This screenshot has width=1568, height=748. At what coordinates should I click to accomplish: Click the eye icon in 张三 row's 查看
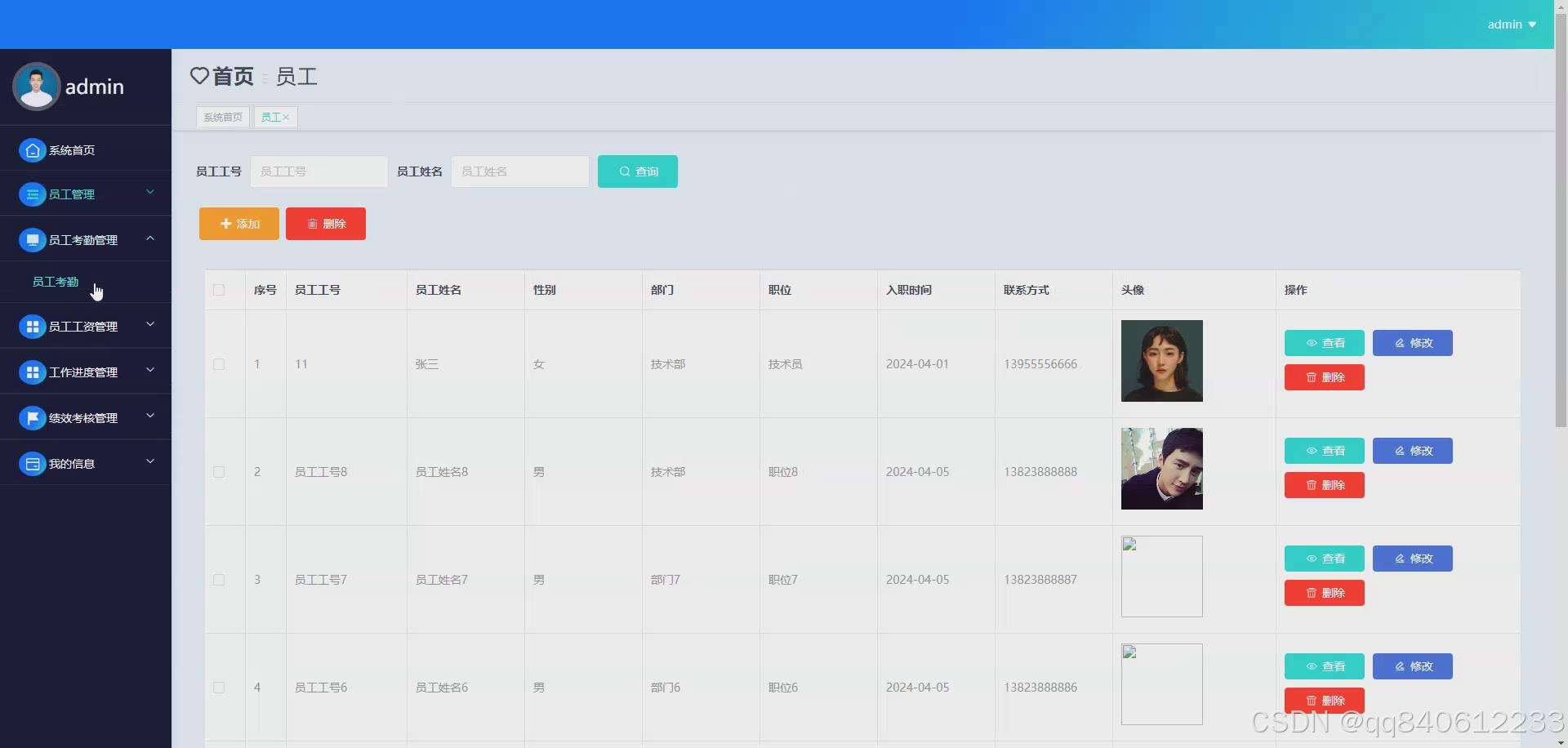(x=1312, y=343)
